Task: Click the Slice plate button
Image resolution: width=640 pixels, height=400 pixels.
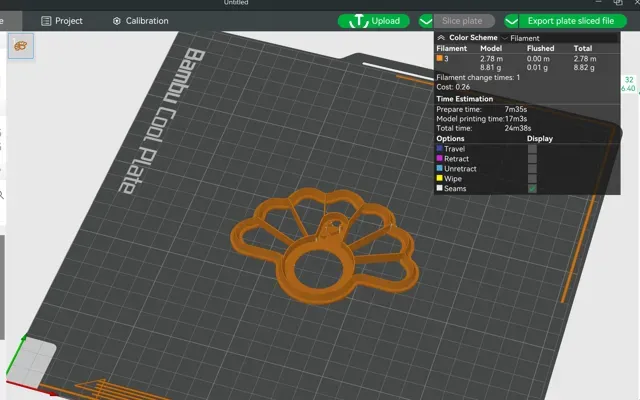Action: pyautogui.click(x=464, y=21)
